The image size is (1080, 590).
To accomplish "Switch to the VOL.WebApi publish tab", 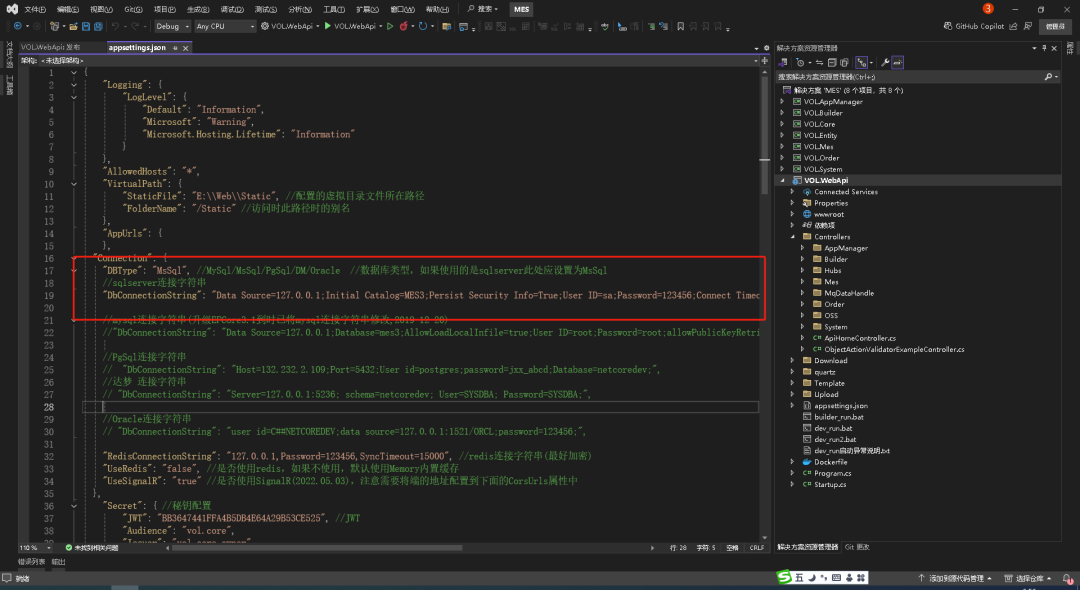I will 50,47.
